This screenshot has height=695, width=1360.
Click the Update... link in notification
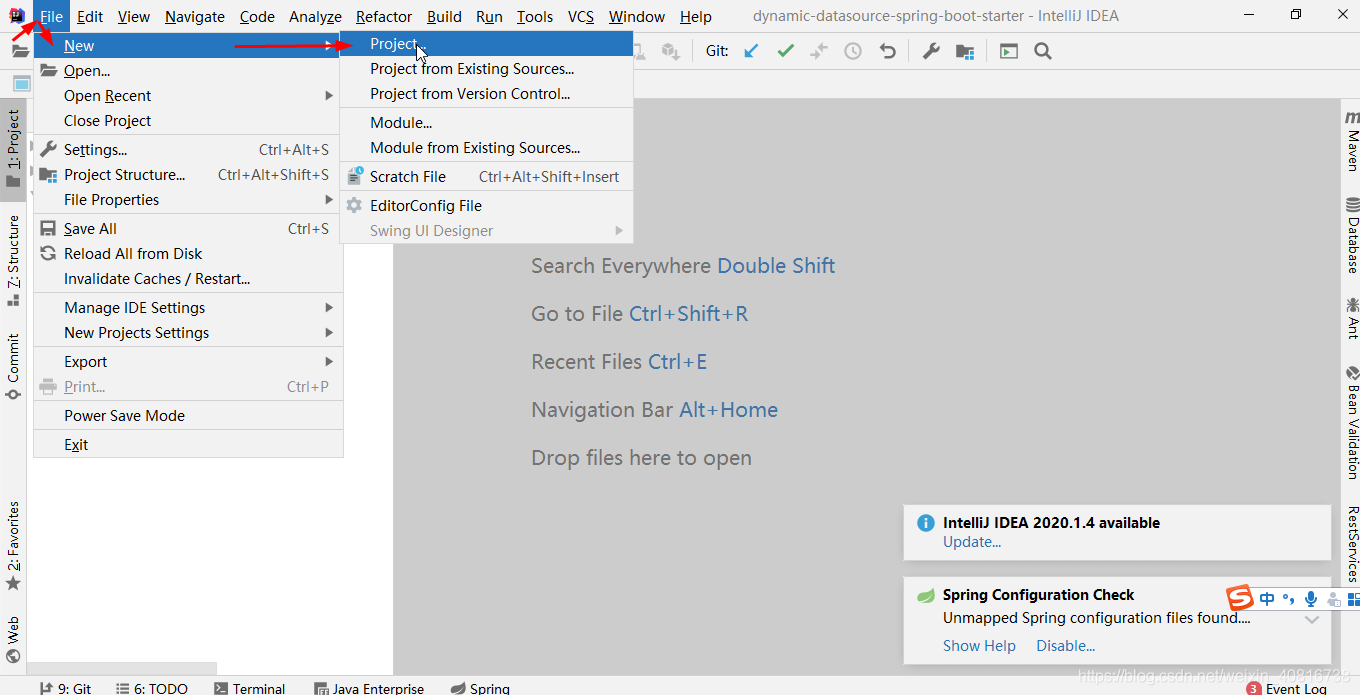pos(971,542)
